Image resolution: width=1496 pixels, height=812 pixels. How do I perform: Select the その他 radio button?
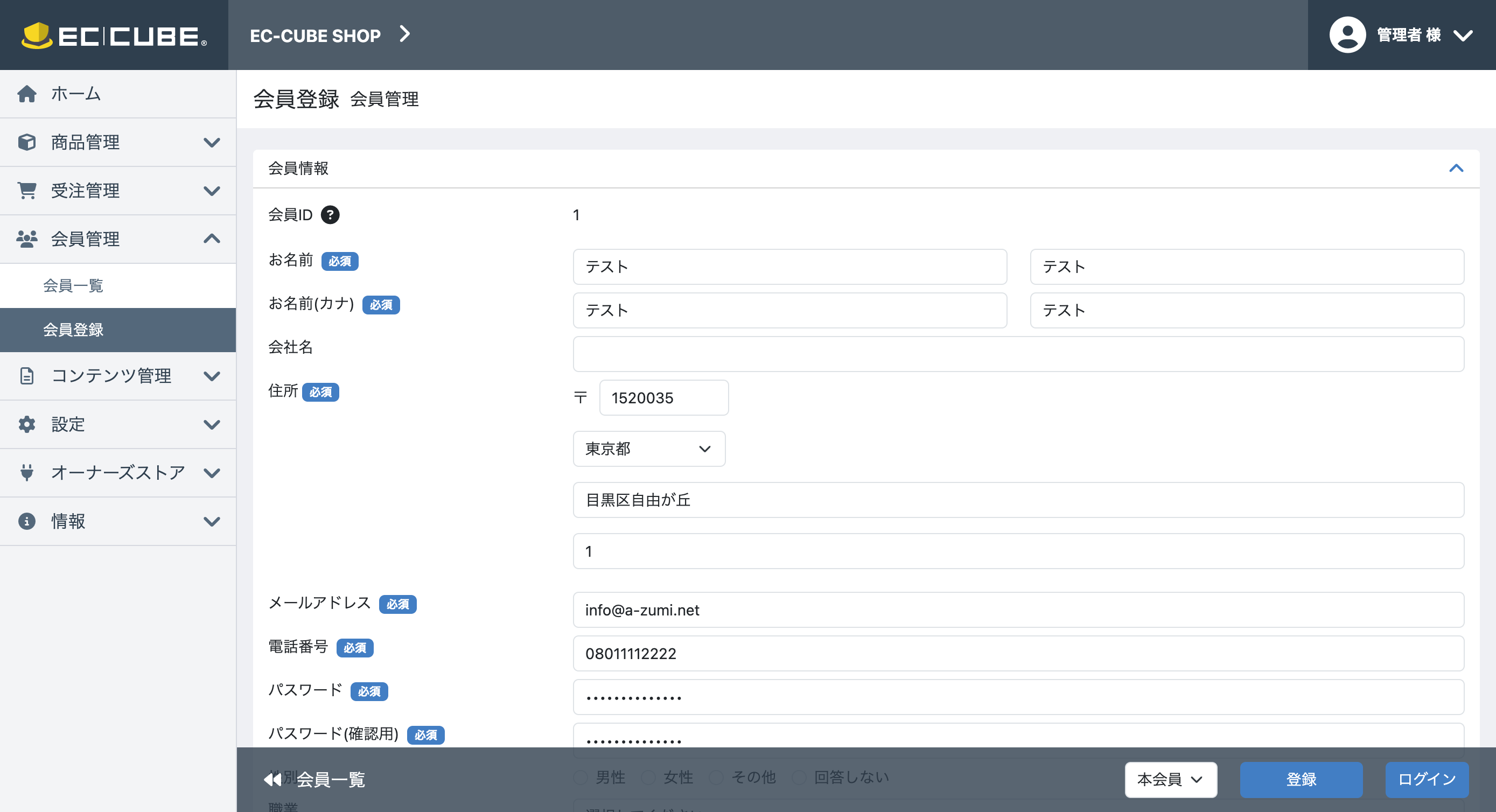(x=716, y=777)
